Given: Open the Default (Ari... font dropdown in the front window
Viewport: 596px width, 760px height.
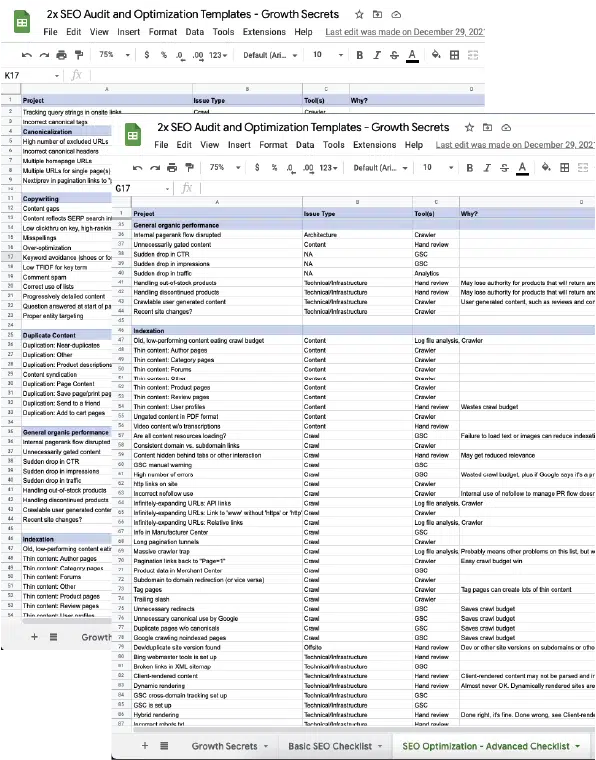Looking at the screenshot, I should (380, 168).
